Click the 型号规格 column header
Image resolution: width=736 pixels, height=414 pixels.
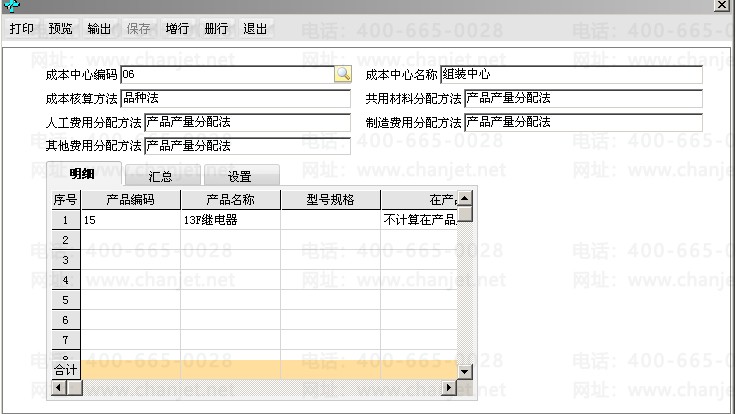pos(330,200)
